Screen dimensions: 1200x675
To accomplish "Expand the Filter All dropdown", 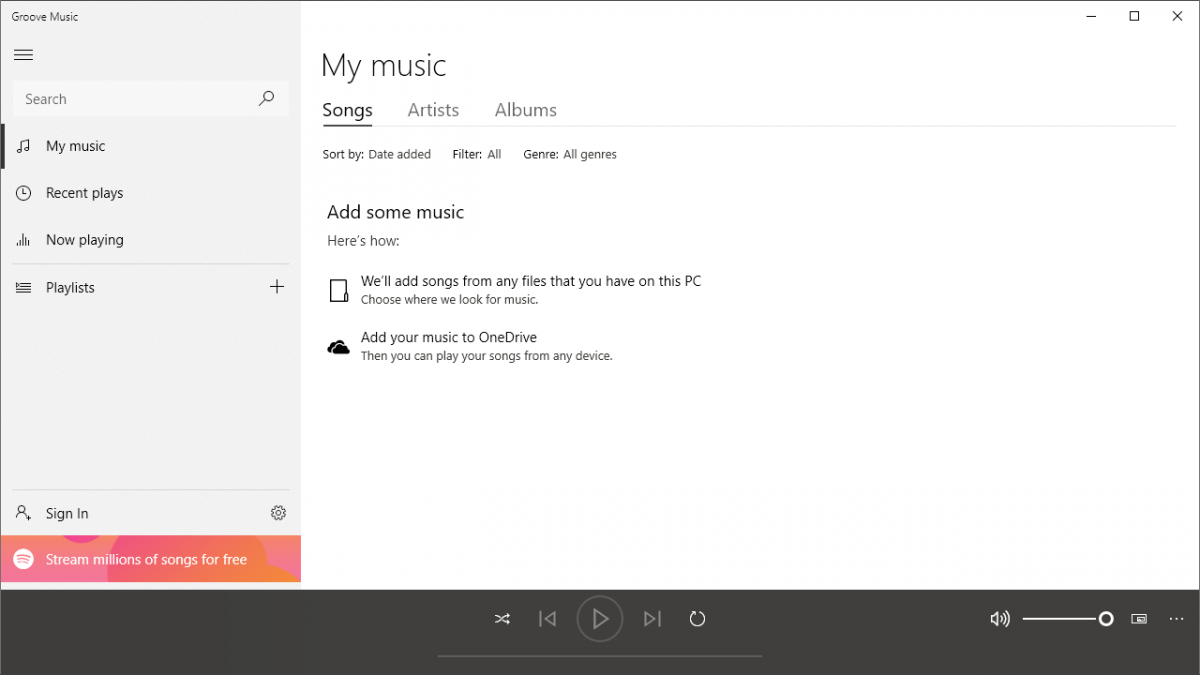I will pyautogui.click(x=494, y=154).
